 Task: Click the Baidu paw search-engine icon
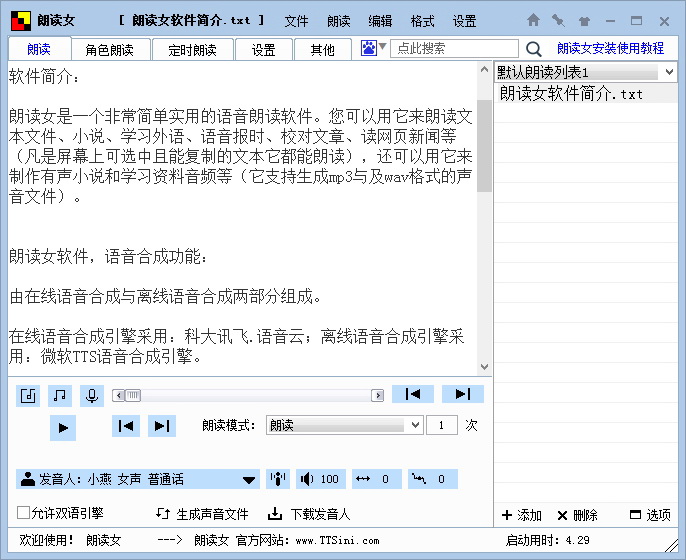click(368, 48)
